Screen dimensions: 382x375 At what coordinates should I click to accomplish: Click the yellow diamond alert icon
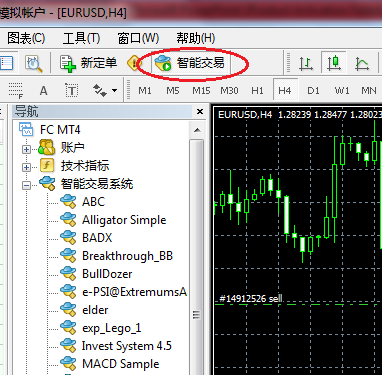pos(134,63)
